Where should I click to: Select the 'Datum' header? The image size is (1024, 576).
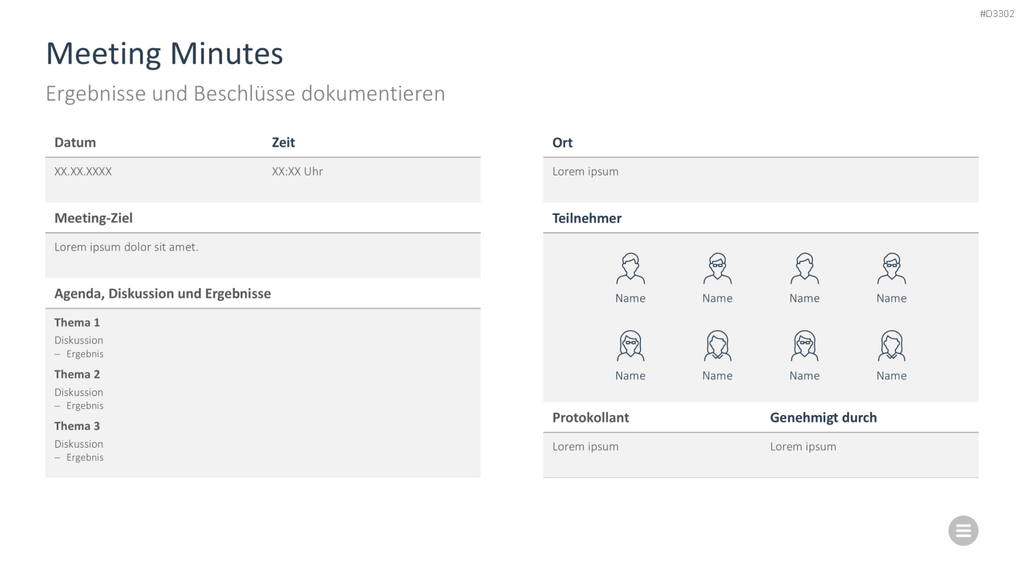click(x=75, y=142)
